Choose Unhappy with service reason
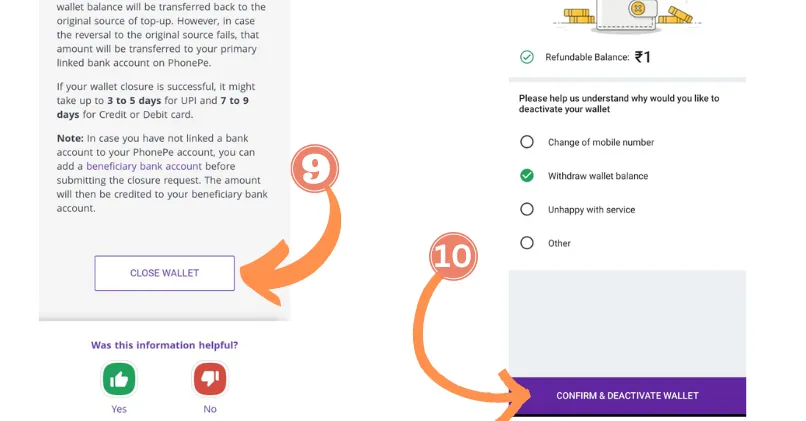Viewport: 806px width, 421px height. 526,209
